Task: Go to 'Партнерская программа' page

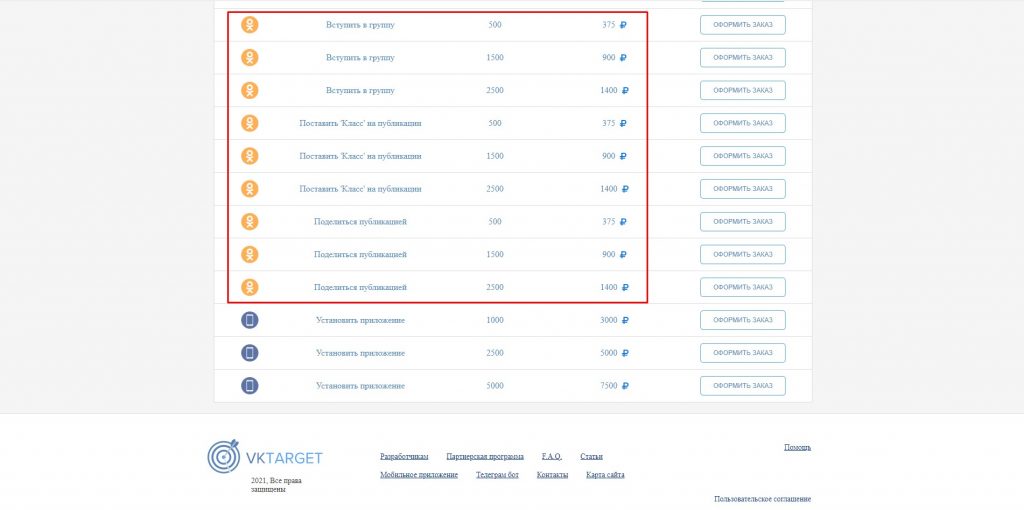Action: click(485, 457)
